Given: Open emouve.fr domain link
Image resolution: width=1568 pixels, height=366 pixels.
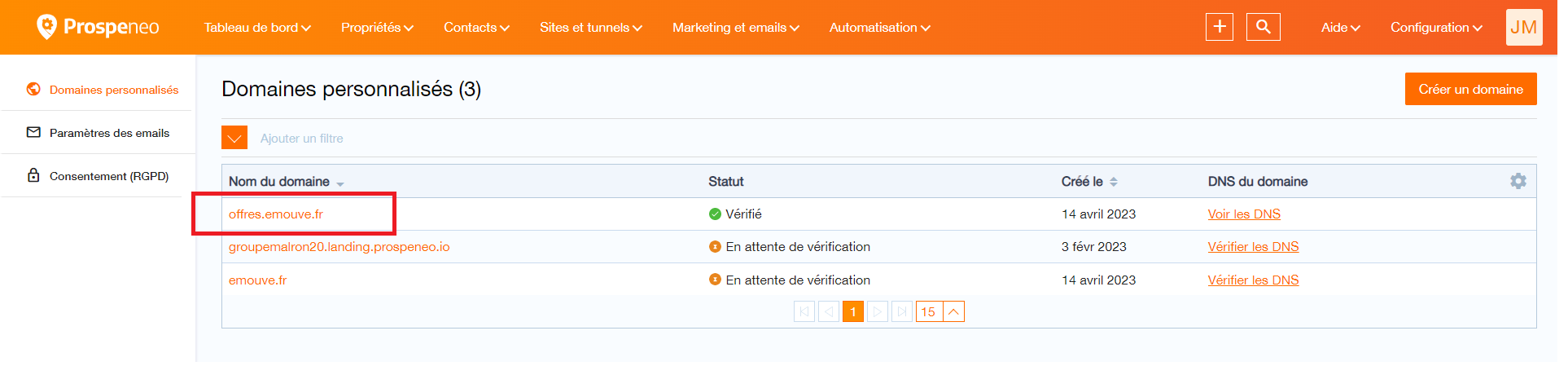Looking at the screenshot, I should [x=257, y=280].
